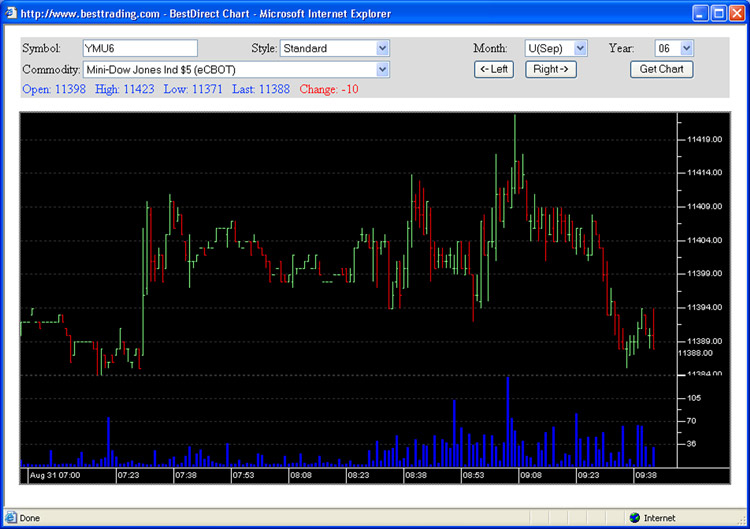This screenshot has width=750, height=529.
Task: Click the 09:08 label on the time axis
Action: 531,476
